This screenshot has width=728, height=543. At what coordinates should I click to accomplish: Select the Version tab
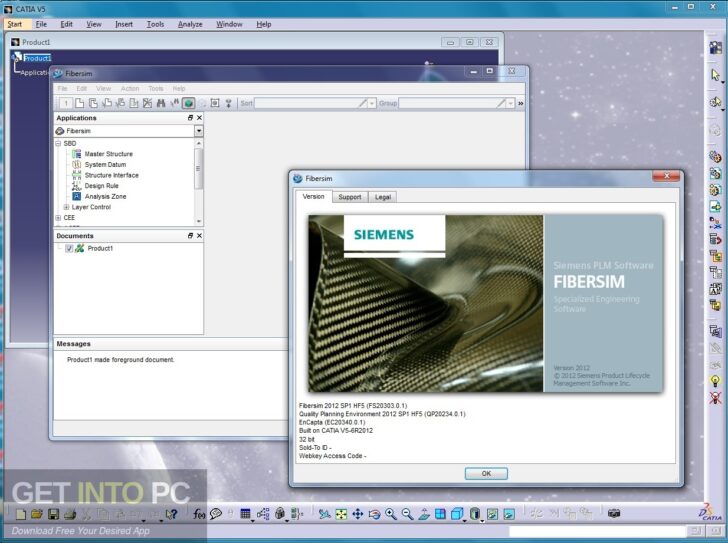click(x=313, y=196)
